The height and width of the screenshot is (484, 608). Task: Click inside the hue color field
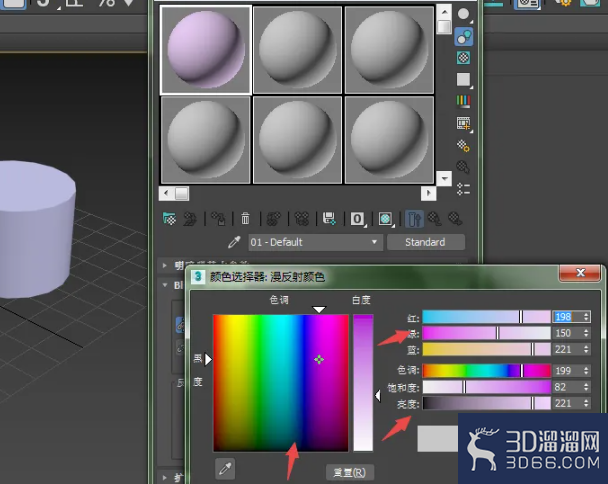point(281,383)
